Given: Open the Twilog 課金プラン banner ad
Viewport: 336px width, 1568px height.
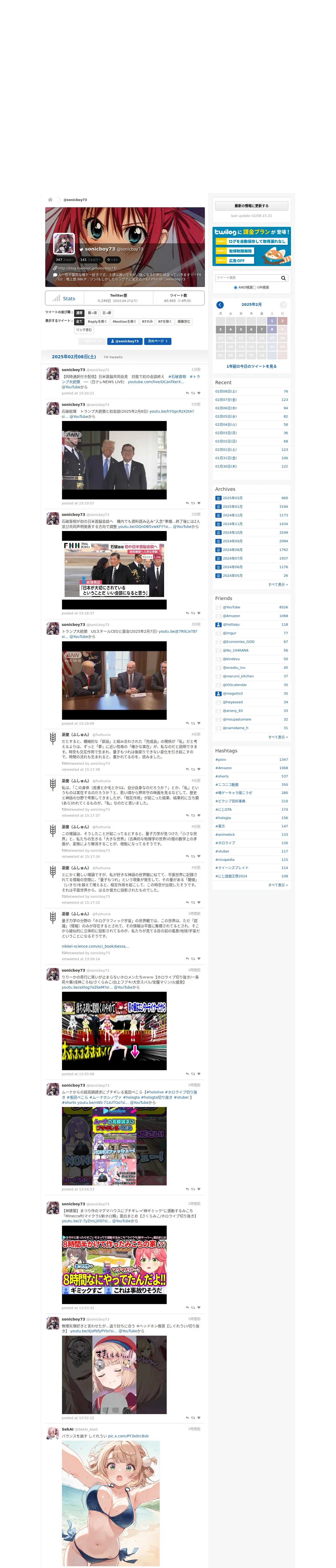Looking at the screenshot, I should click(251, 246).
